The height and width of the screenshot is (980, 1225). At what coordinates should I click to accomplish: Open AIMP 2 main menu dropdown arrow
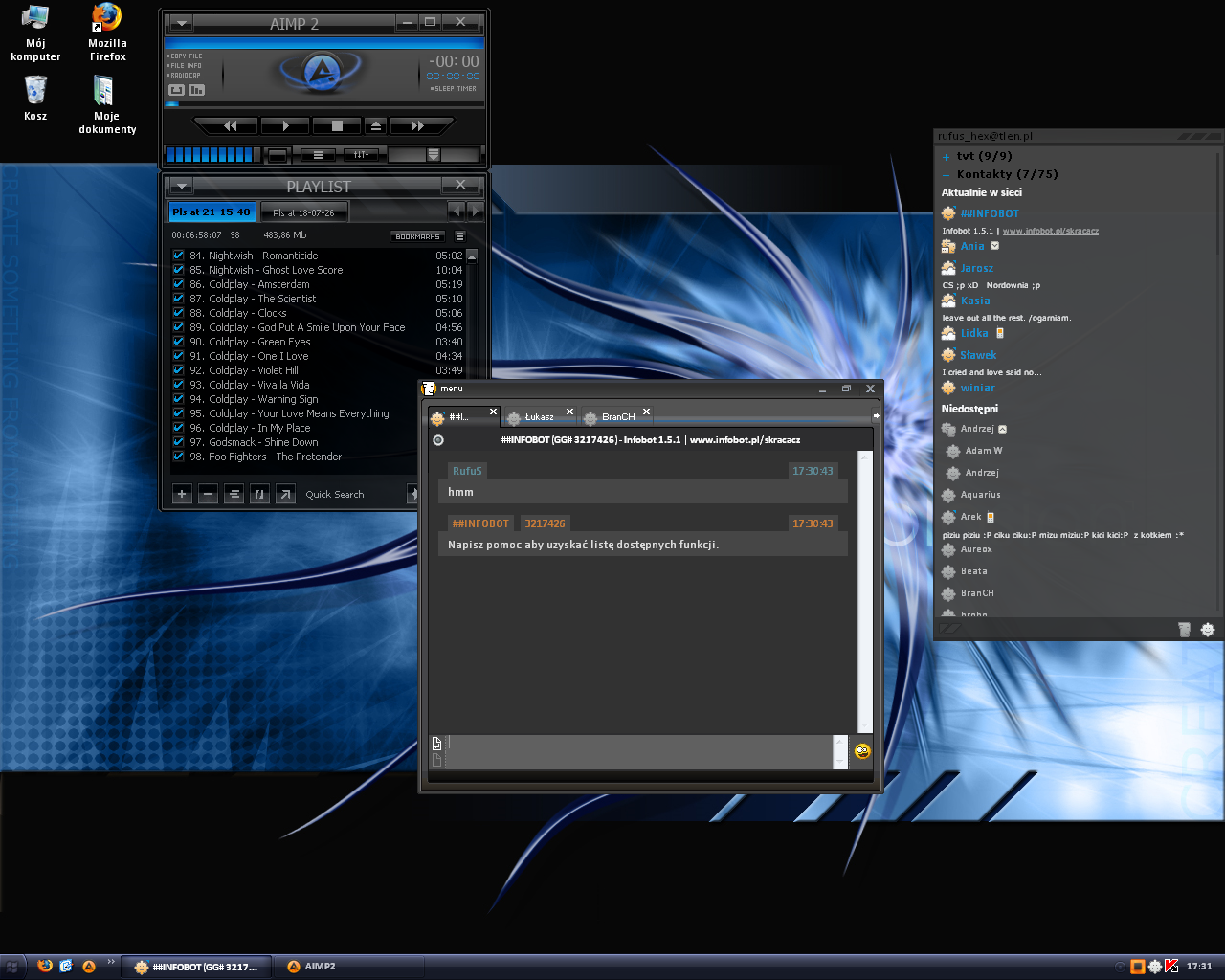tap(180, 23)
